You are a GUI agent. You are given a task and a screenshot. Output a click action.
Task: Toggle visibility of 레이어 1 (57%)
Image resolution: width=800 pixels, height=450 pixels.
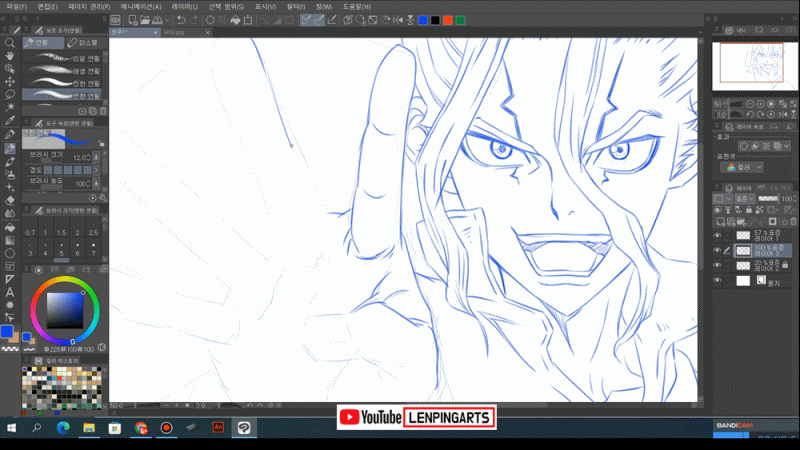(717, 236)
